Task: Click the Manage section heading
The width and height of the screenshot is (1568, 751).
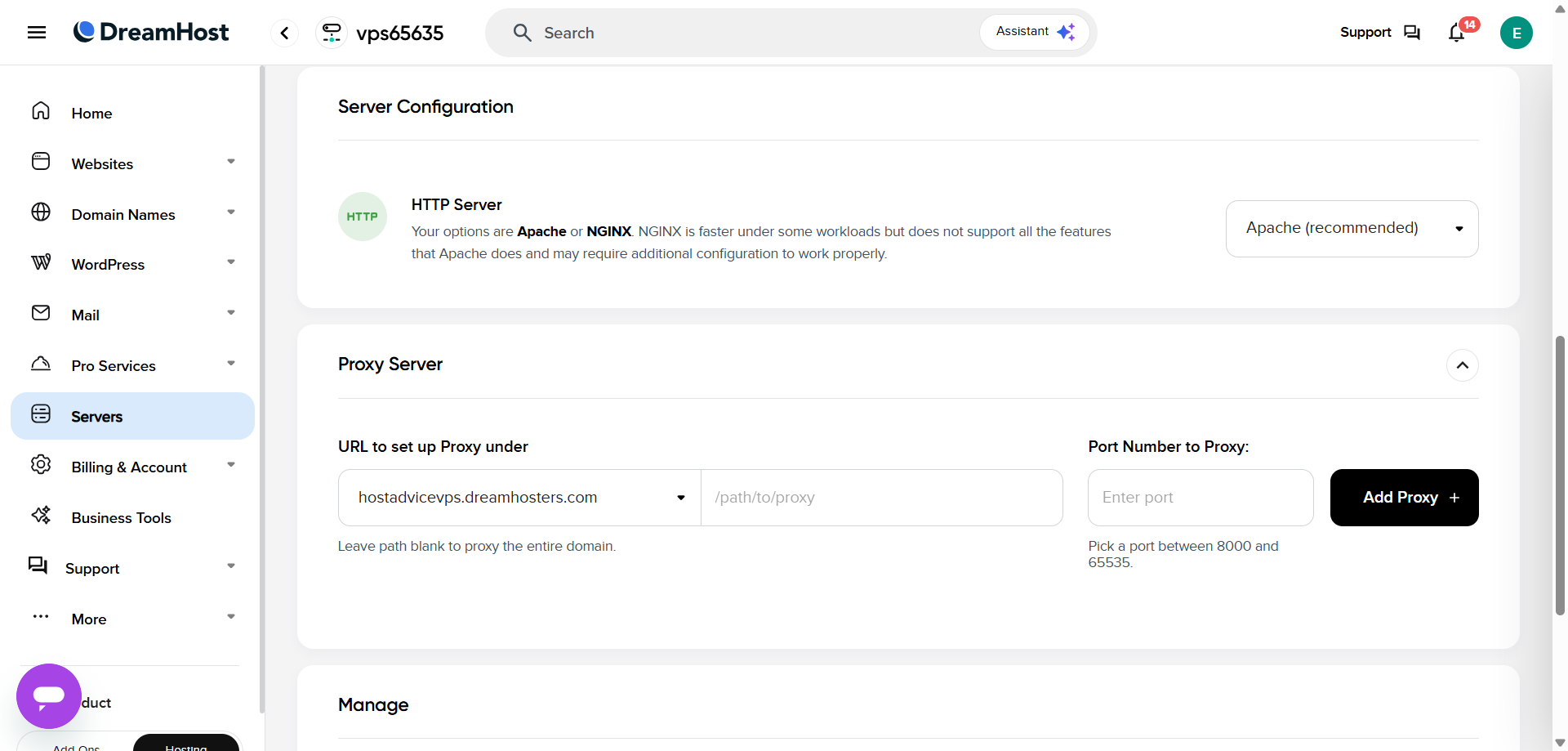Action: (373, 704)
